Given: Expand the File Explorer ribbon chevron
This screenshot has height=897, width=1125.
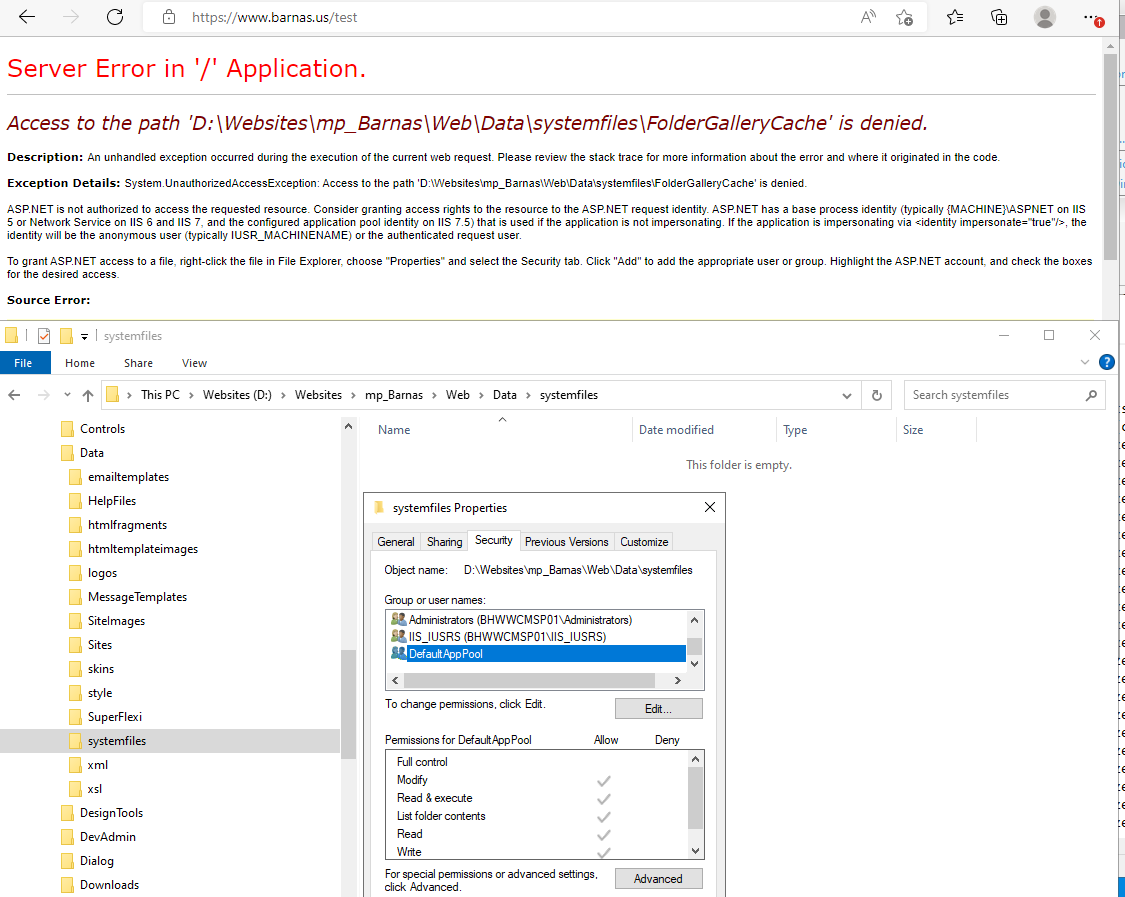Looking at the screenshot, I should 1085,362.
